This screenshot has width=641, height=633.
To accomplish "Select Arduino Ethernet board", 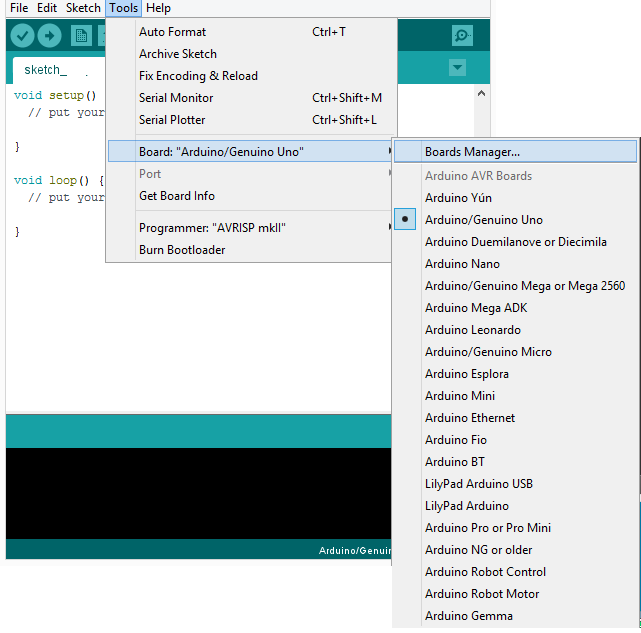I will click(x=515, y=418).
